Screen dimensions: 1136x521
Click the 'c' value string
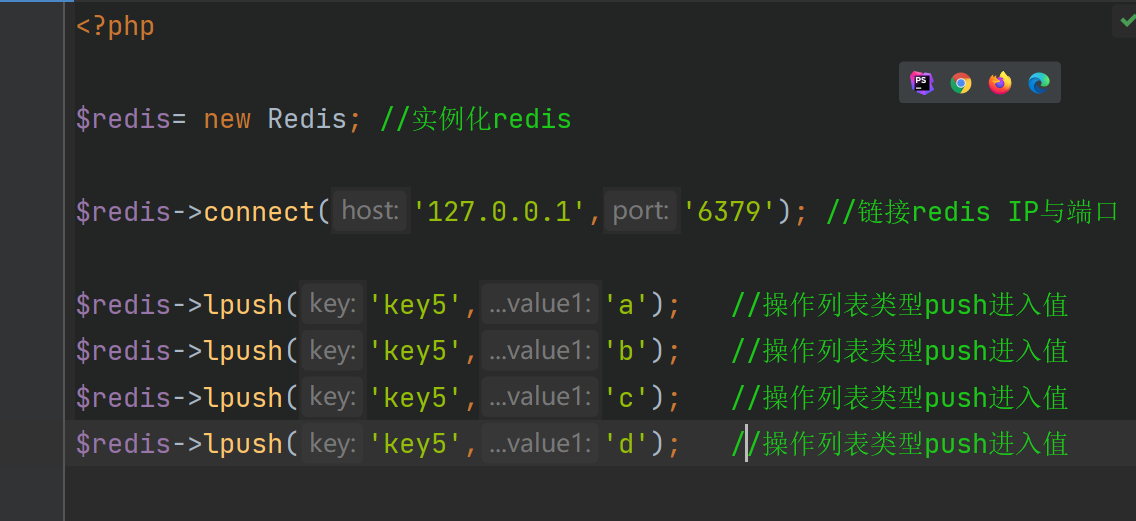click(x=627, y=398)
